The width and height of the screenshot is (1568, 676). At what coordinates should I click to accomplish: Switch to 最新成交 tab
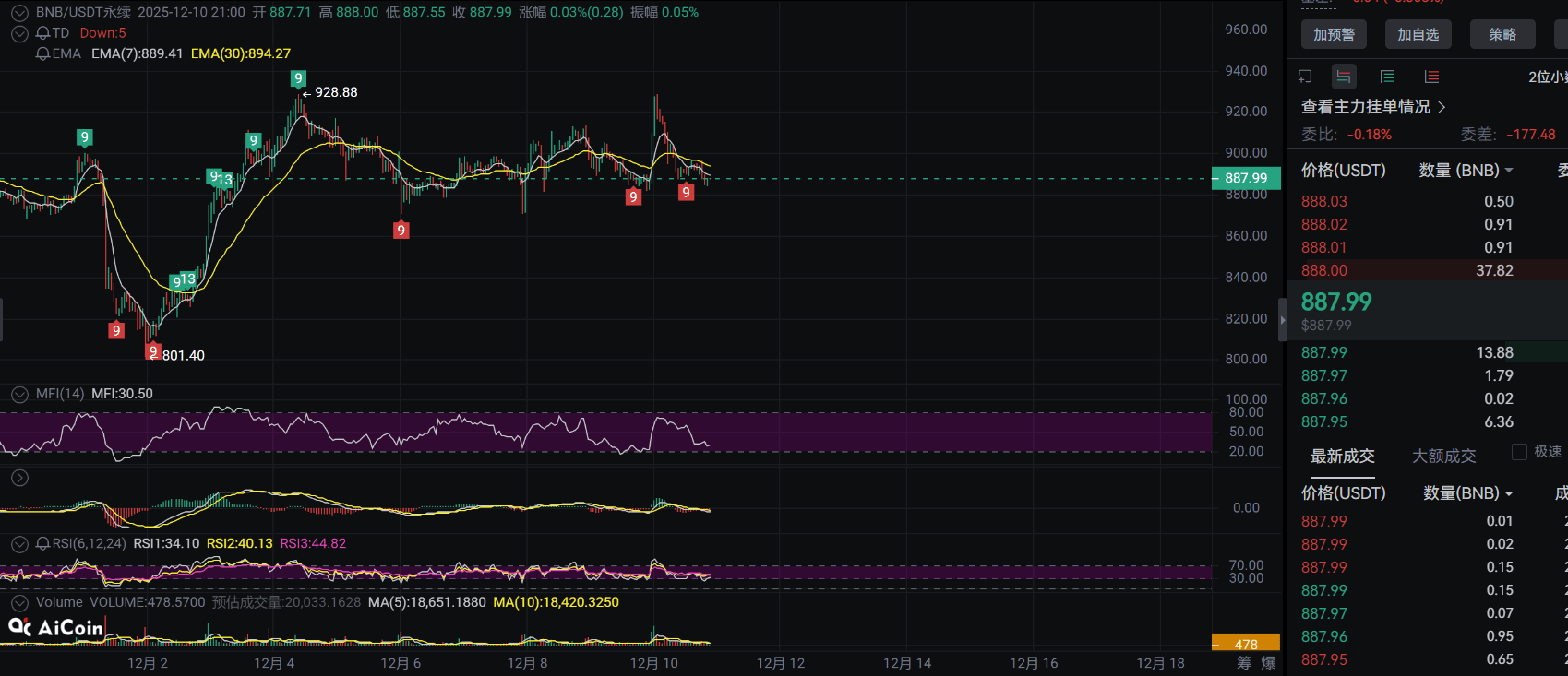pos(1343,457)
